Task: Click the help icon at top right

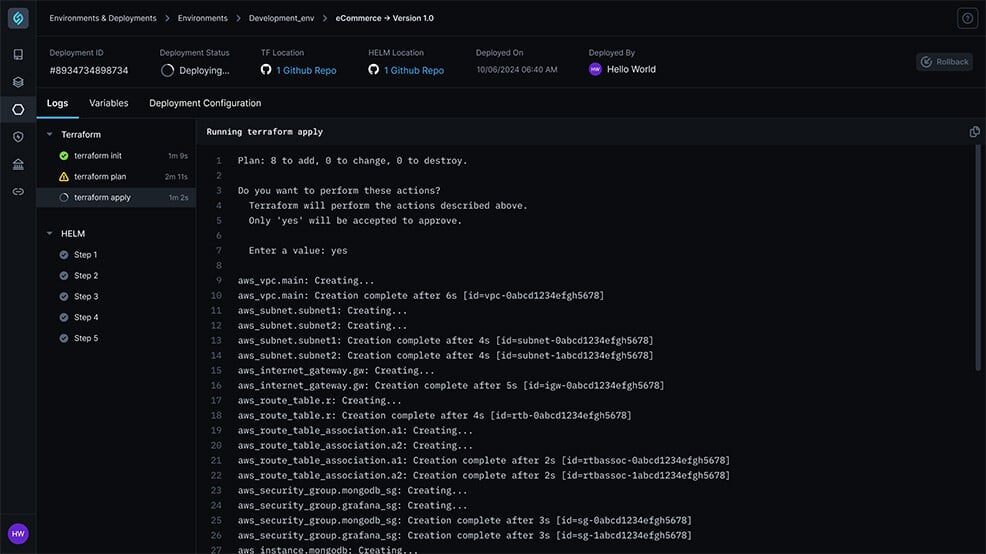Action: click(x=967, y=18)
